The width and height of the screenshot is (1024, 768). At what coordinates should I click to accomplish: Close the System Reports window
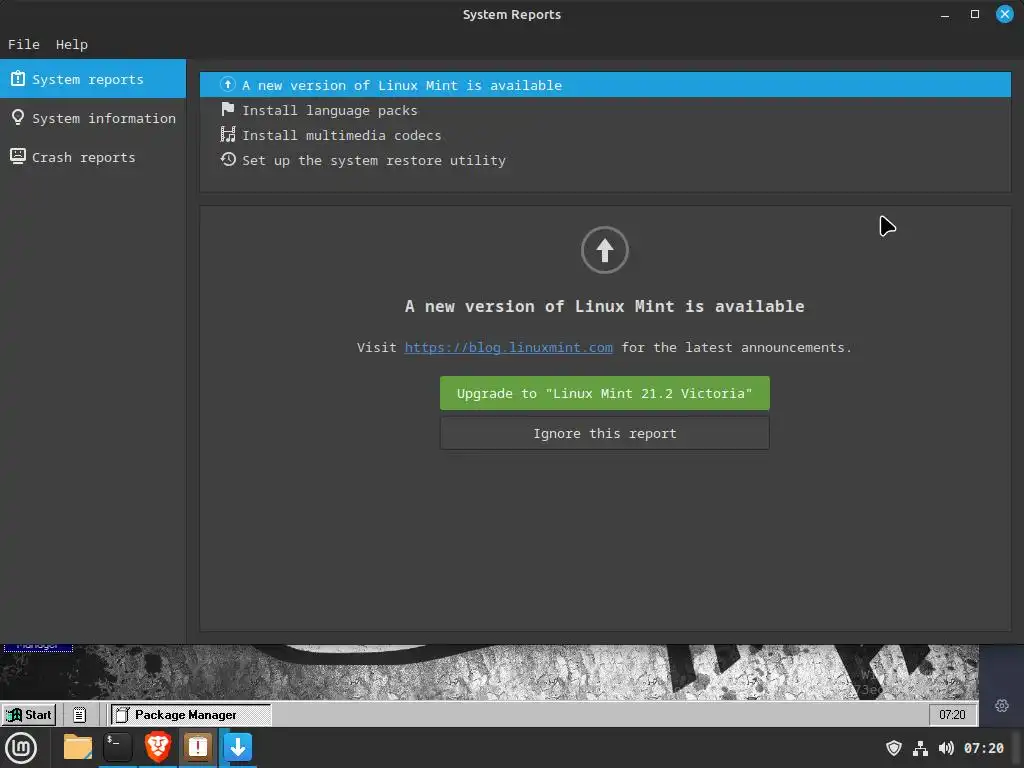click(x=1004, y=14)
